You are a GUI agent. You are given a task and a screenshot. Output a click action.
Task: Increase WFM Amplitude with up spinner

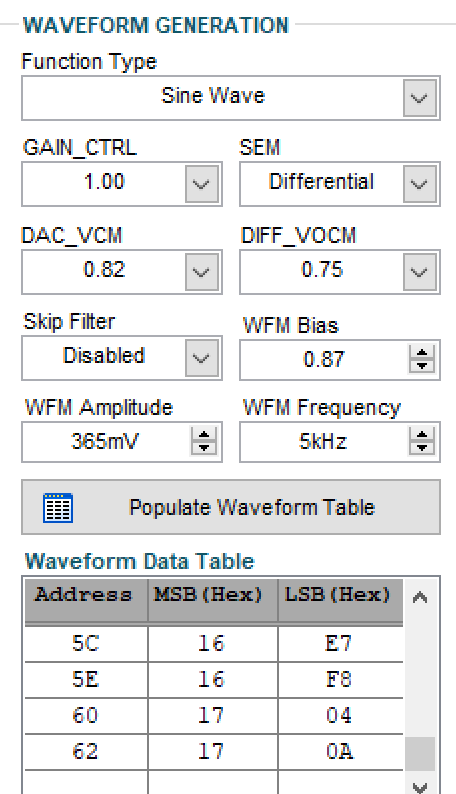pos(203,434)
